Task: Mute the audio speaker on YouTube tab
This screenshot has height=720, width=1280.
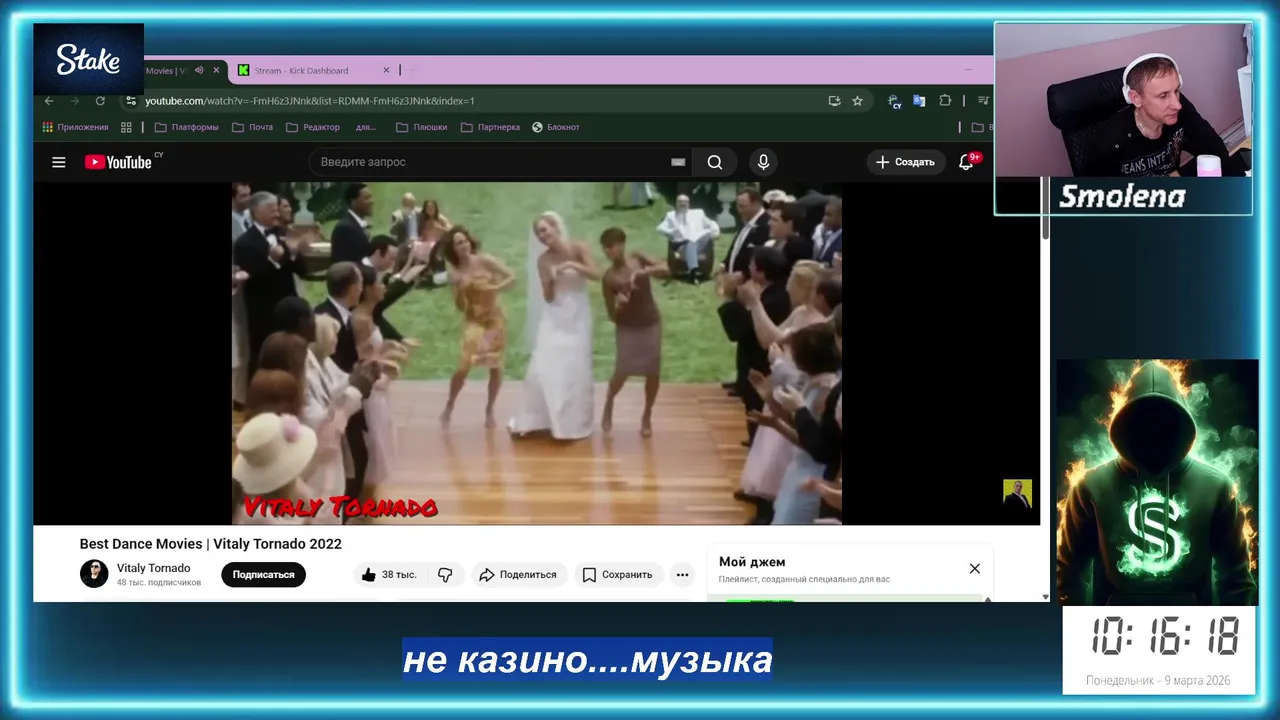Action: tap(199, 70)
